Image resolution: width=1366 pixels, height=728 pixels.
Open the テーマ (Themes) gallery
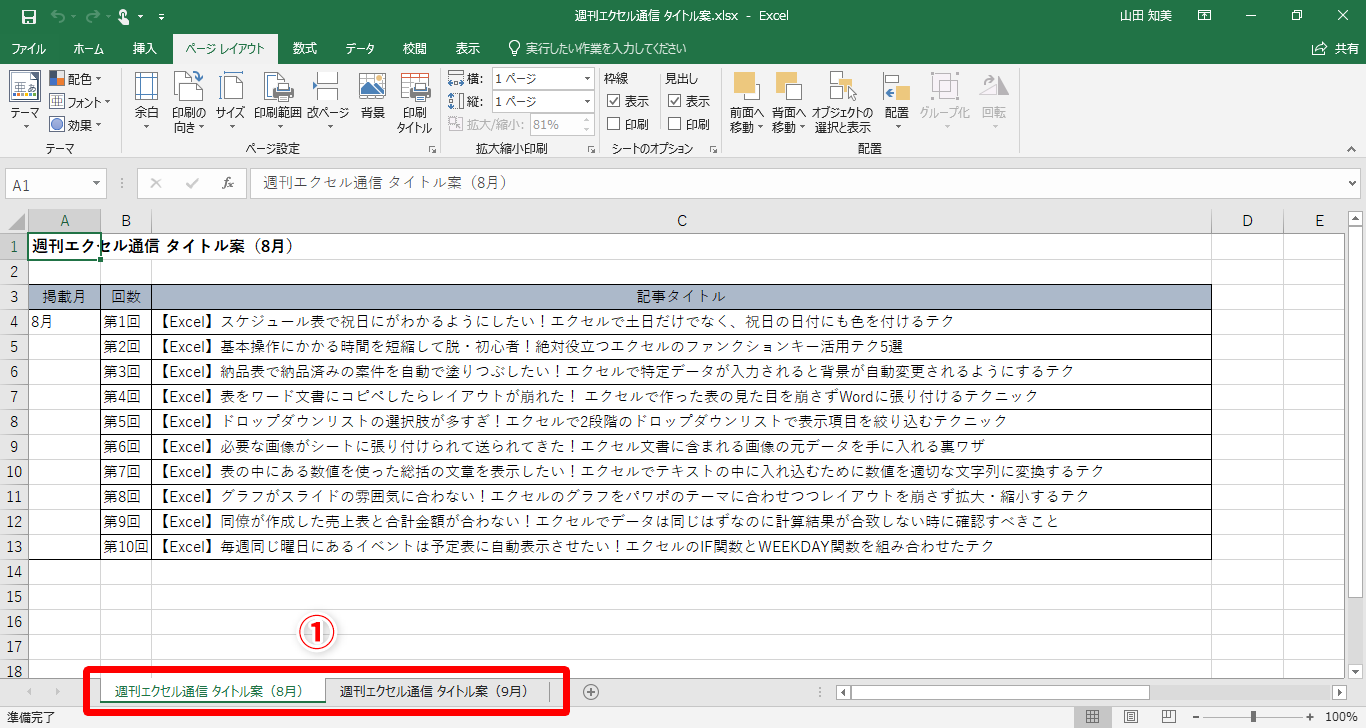point(25,101)
